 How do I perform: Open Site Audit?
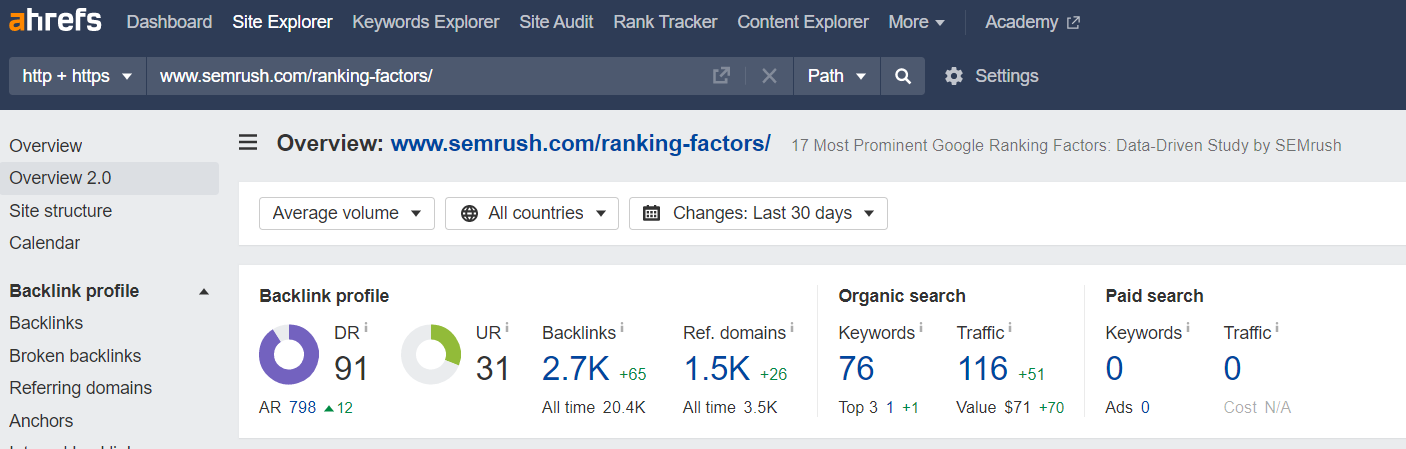(556, 22)
